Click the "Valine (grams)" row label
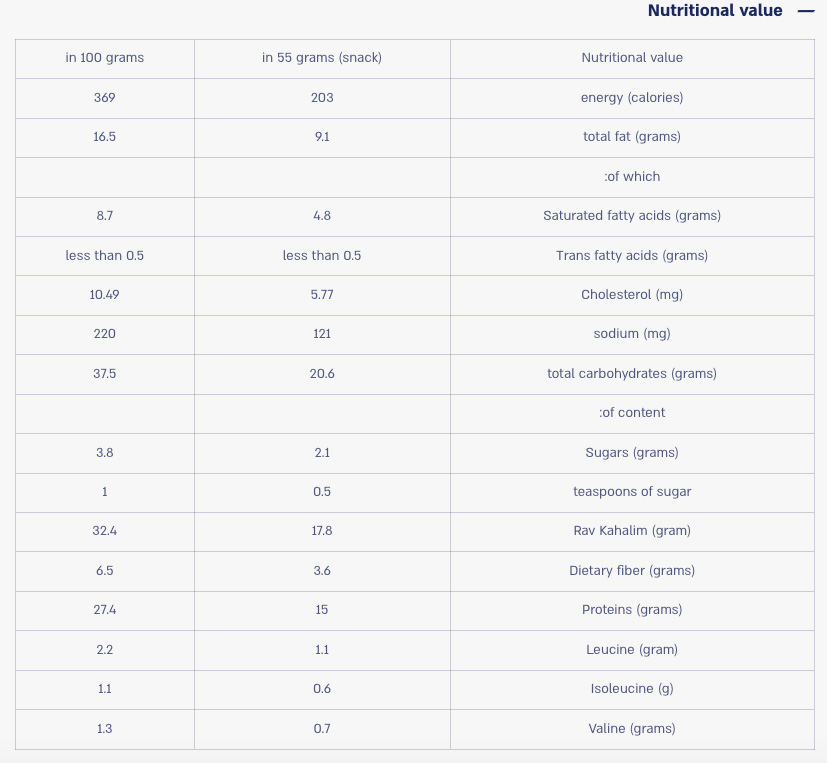 click(x=632, y=729)
